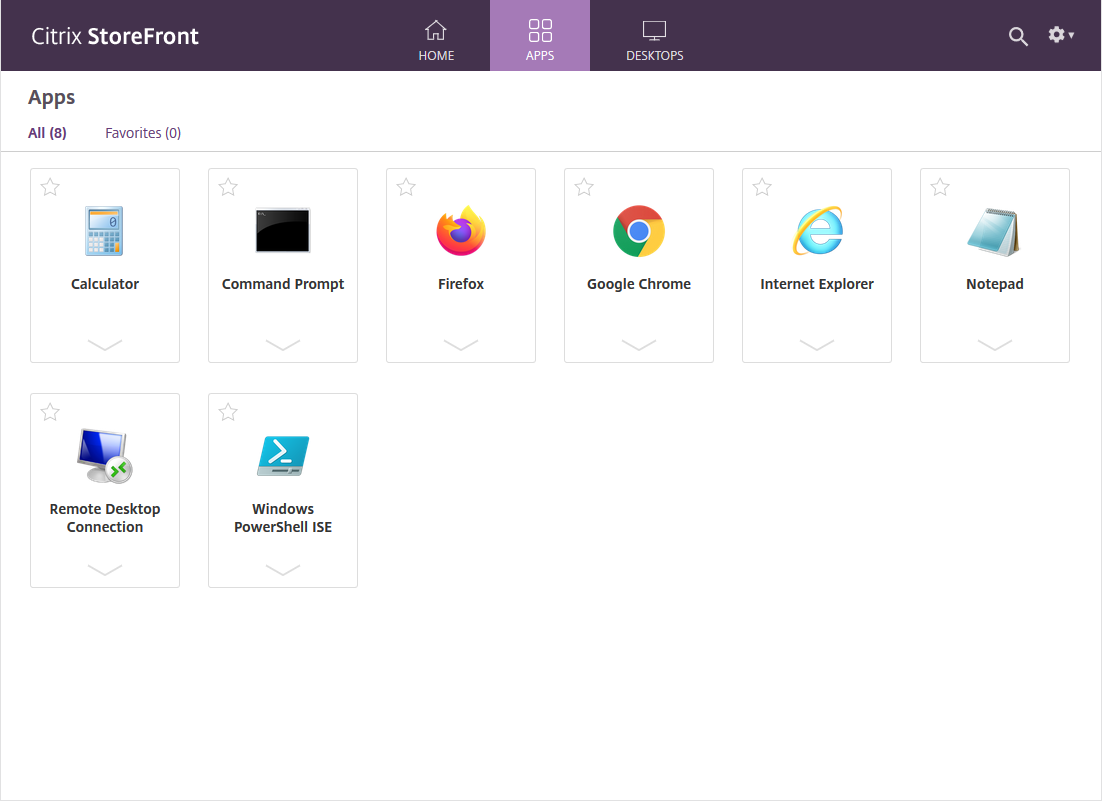Mark Internet Explorer as favorite

(x=762, y=188)
